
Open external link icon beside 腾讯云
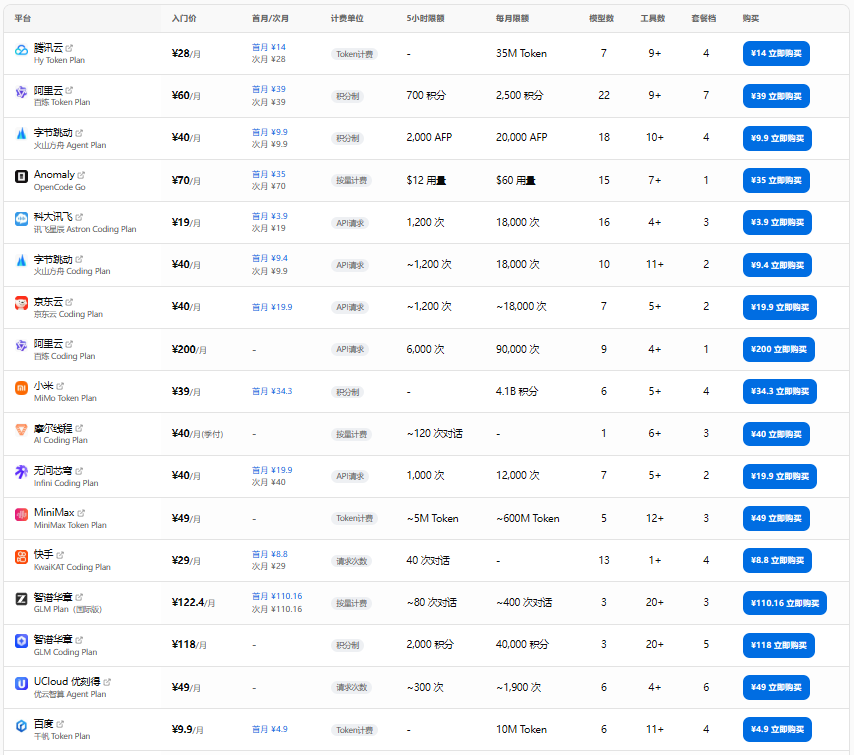click(69, 48)
